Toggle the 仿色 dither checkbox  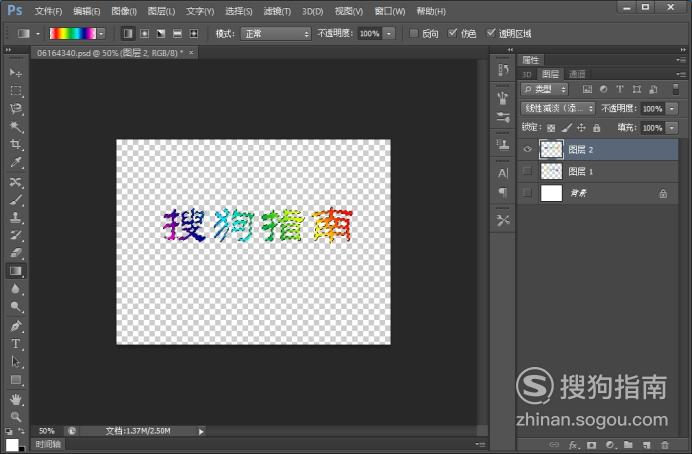(452, 33)
